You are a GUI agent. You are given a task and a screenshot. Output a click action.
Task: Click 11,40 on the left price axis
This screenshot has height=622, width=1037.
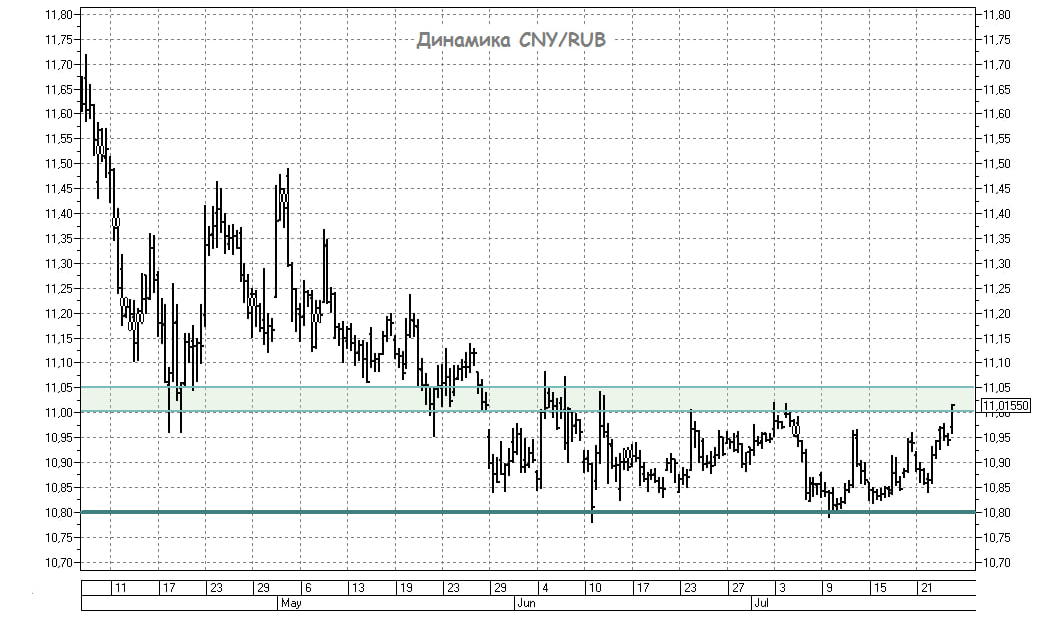(60, 214)
